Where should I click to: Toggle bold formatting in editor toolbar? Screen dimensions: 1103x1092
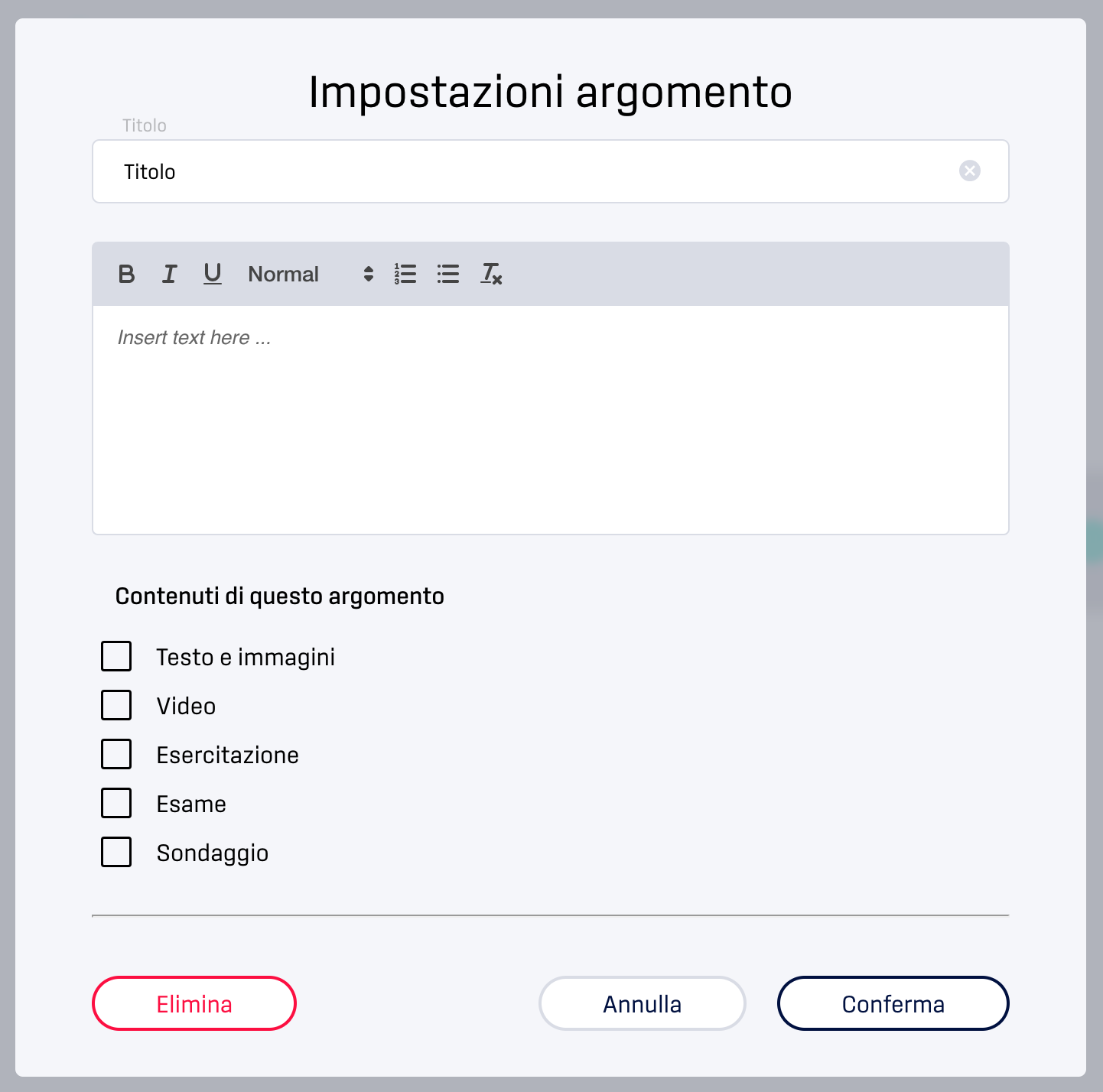point(127,274)
